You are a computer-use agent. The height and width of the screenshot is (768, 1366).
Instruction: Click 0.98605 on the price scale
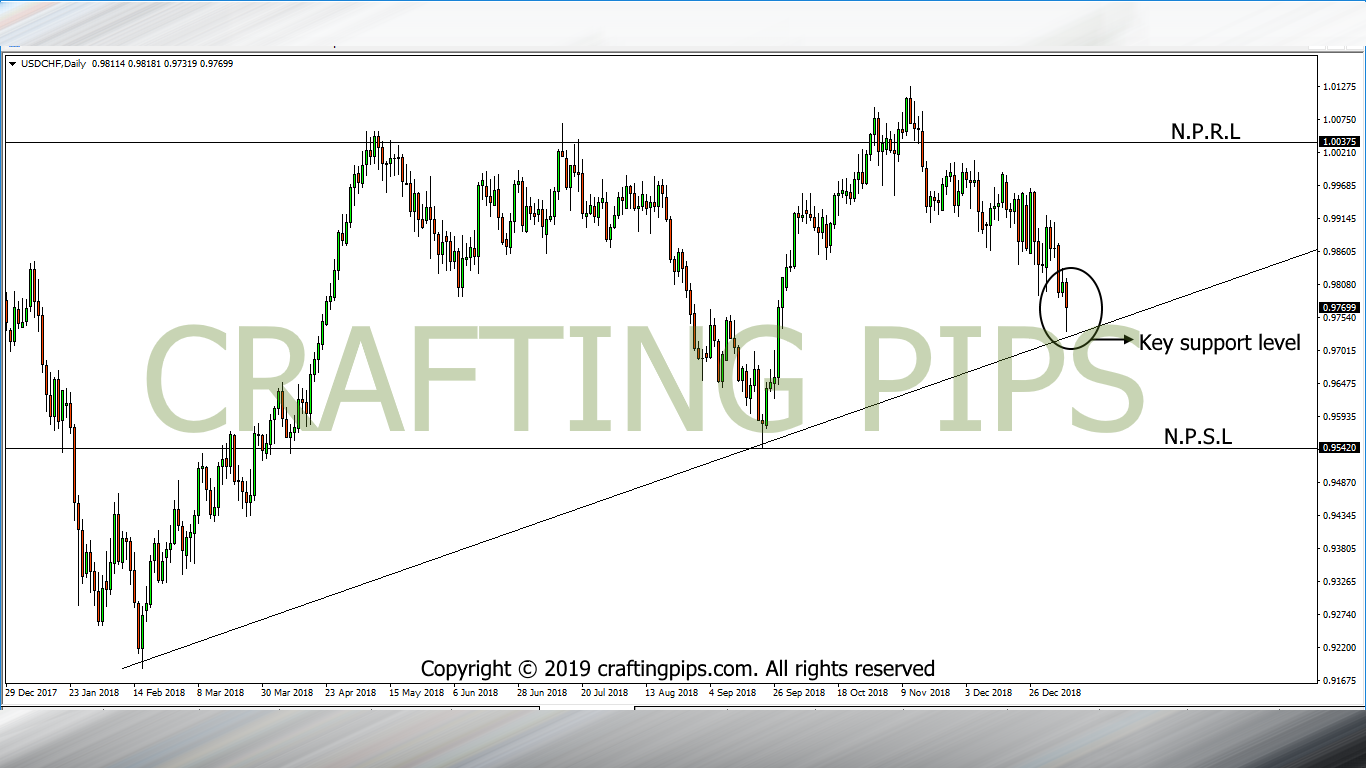click(1339, 252)
